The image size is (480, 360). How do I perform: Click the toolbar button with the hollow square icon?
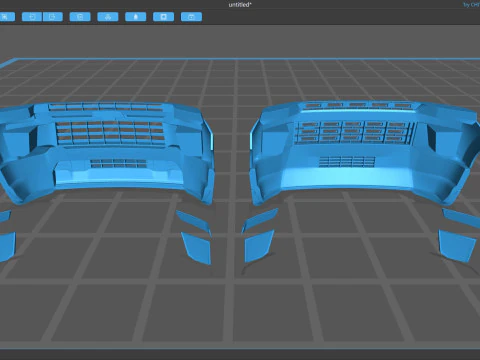[x=163, y=17]
